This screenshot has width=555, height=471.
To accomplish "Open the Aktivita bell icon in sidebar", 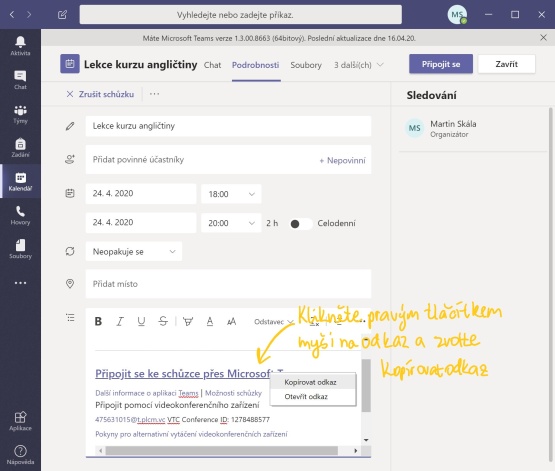I will click(20, 46).
